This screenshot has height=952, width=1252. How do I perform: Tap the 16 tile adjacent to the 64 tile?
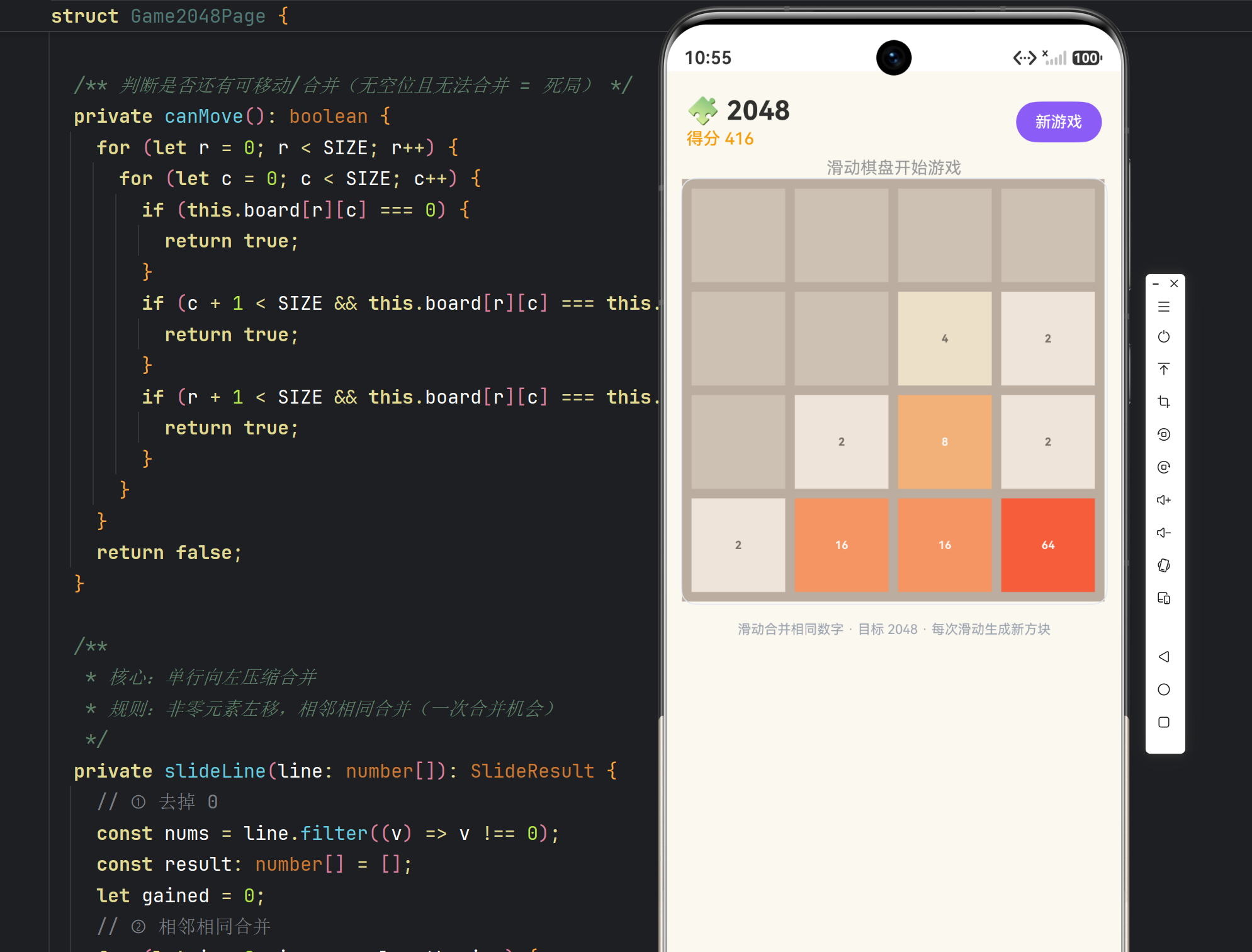pos(945,545)
